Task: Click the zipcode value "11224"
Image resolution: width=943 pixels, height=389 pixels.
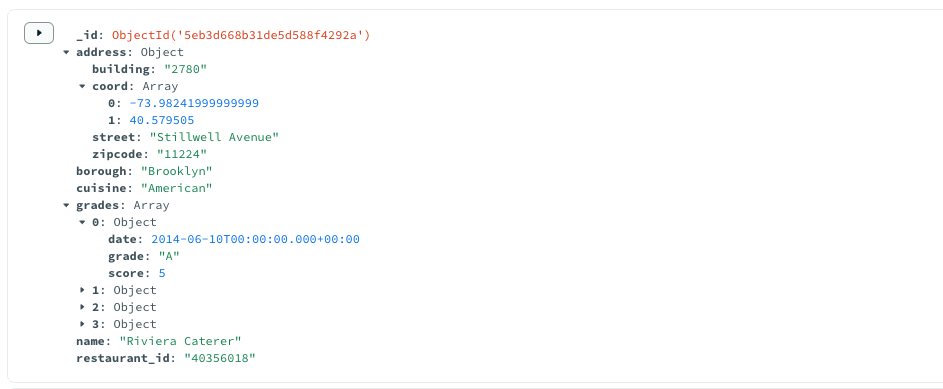Action: click(x=182, y=154)
